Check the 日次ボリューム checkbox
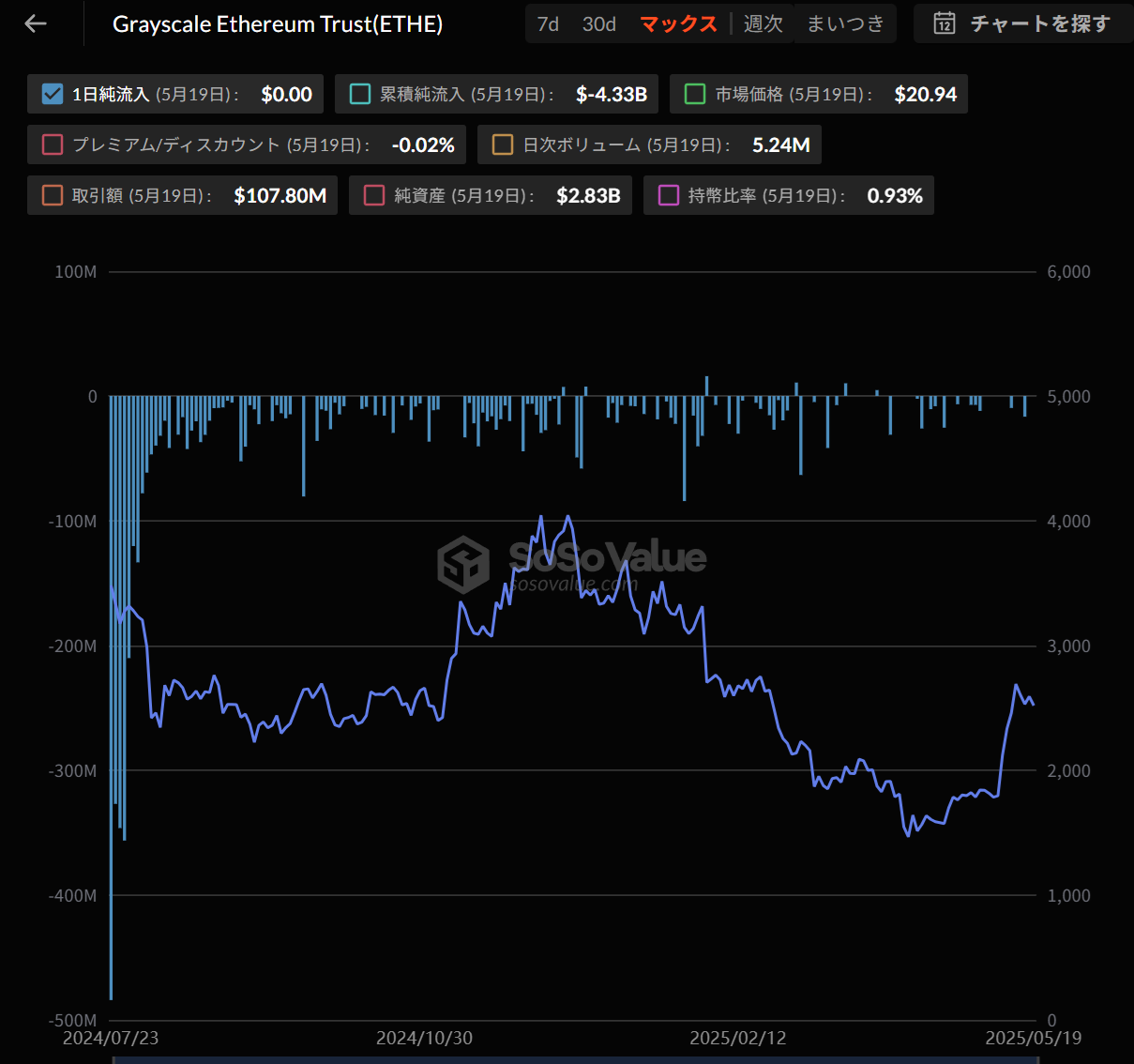Image resolution: width=1134 pixels, height=1064 pixels. (x=503, y=144)
